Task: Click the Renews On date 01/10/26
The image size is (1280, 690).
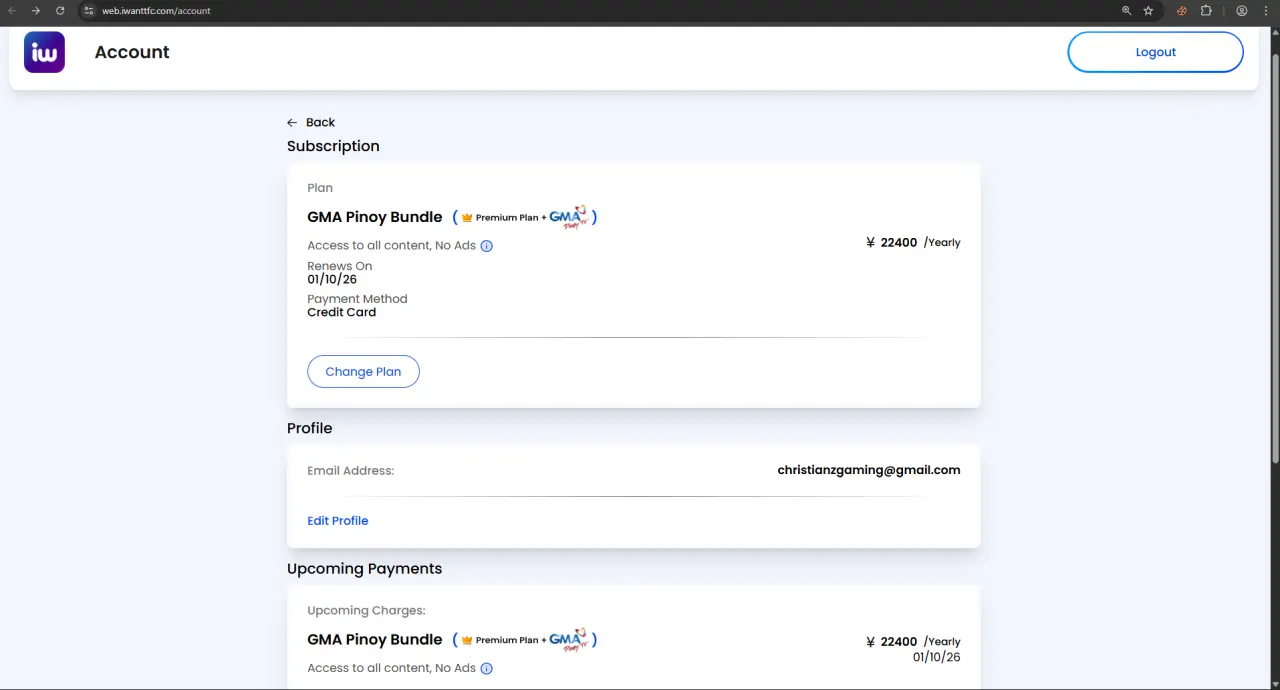Action: [332, 280]
